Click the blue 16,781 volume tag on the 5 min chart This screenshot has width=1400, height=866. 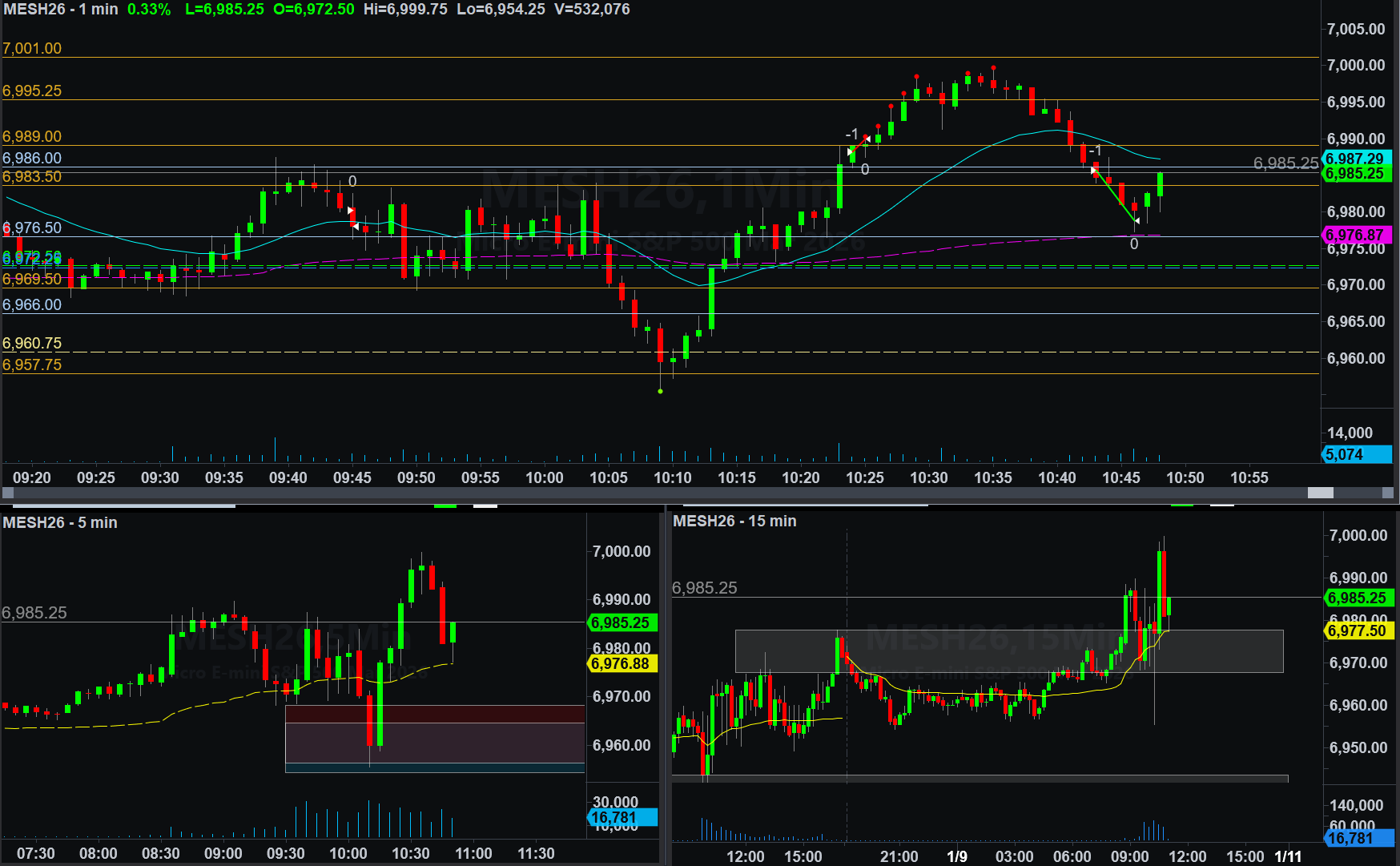(x=622, y=817)
